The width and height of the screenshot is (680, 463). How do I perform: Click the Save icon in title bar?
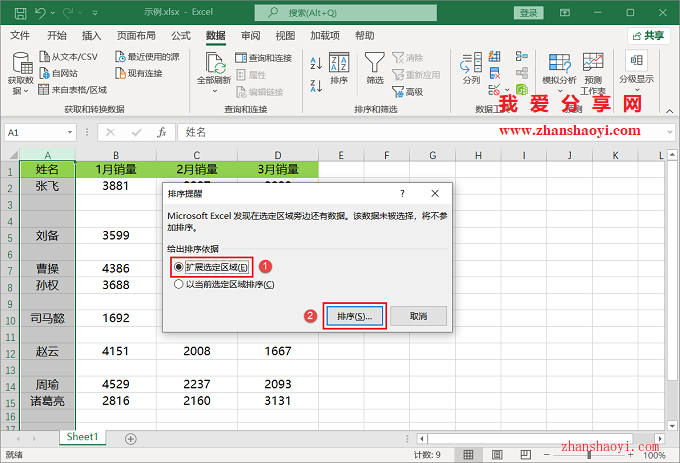click(20, 13)
